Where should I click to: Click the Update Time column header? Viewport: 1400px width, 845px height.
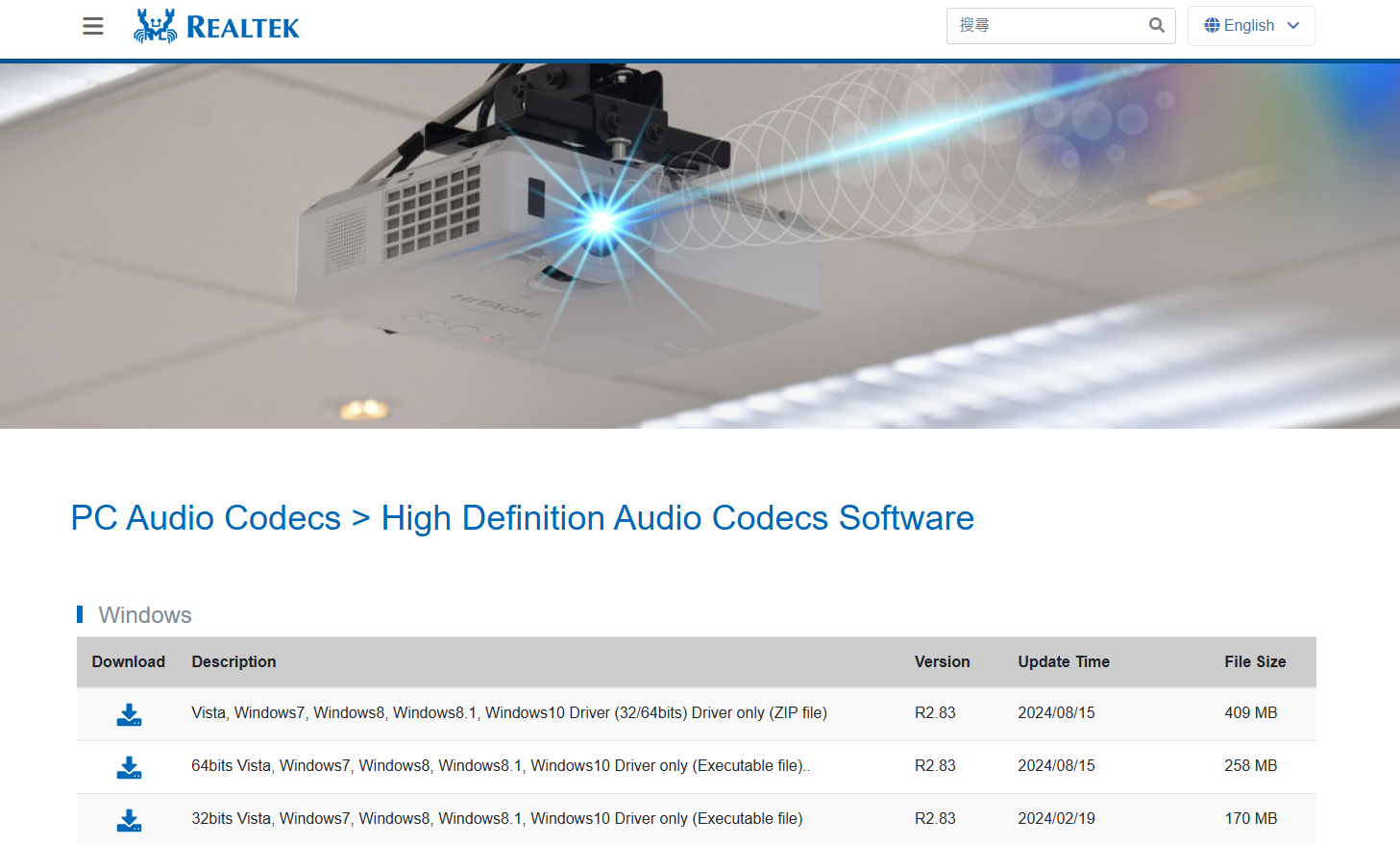point(1064,661)
